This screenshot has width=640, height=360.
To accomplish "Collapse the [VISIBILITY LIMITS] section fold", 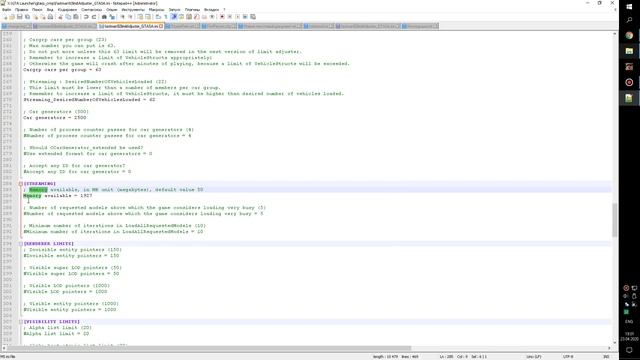I will click(20, 322).
